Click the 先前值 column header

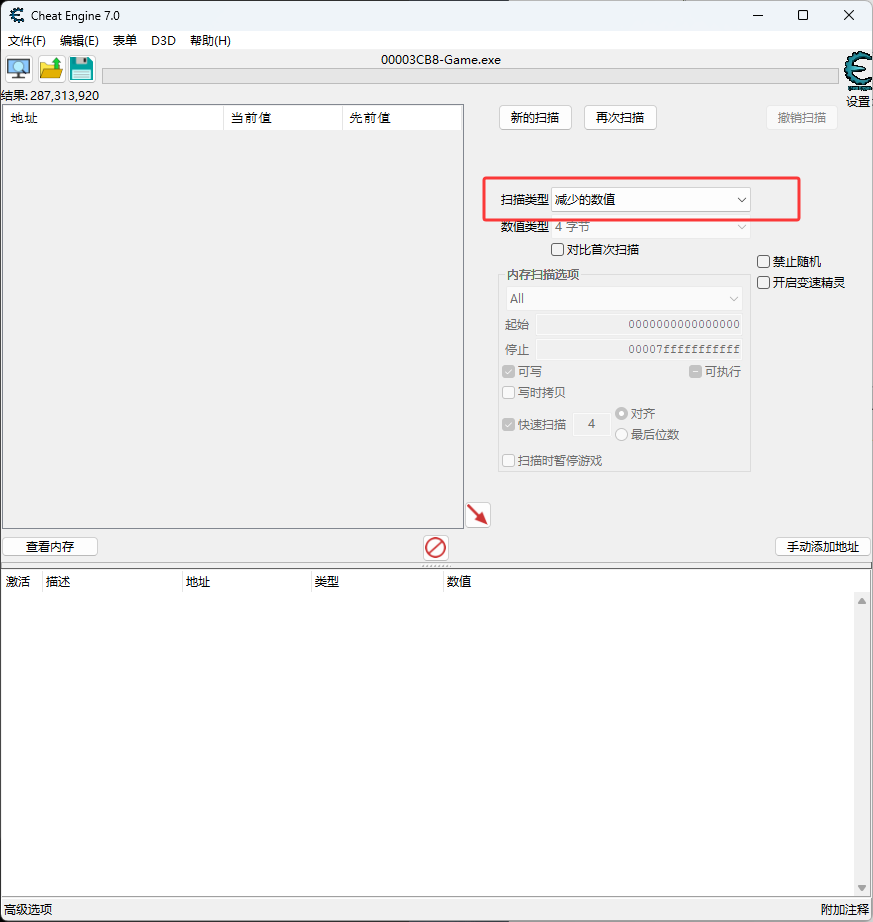pyautogui.click(x=402, y=118)
